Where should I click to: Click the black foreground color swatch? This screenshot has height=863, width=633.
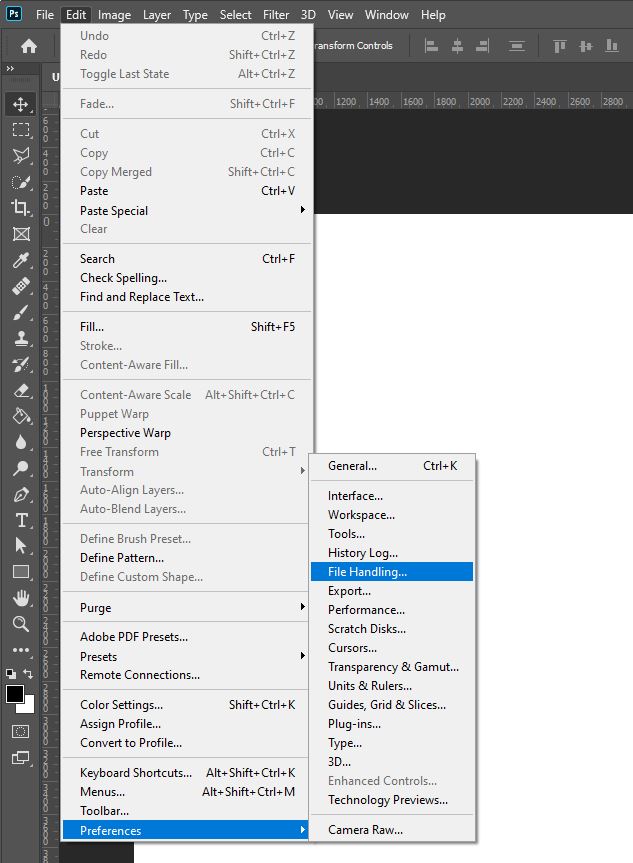(14, 694)
